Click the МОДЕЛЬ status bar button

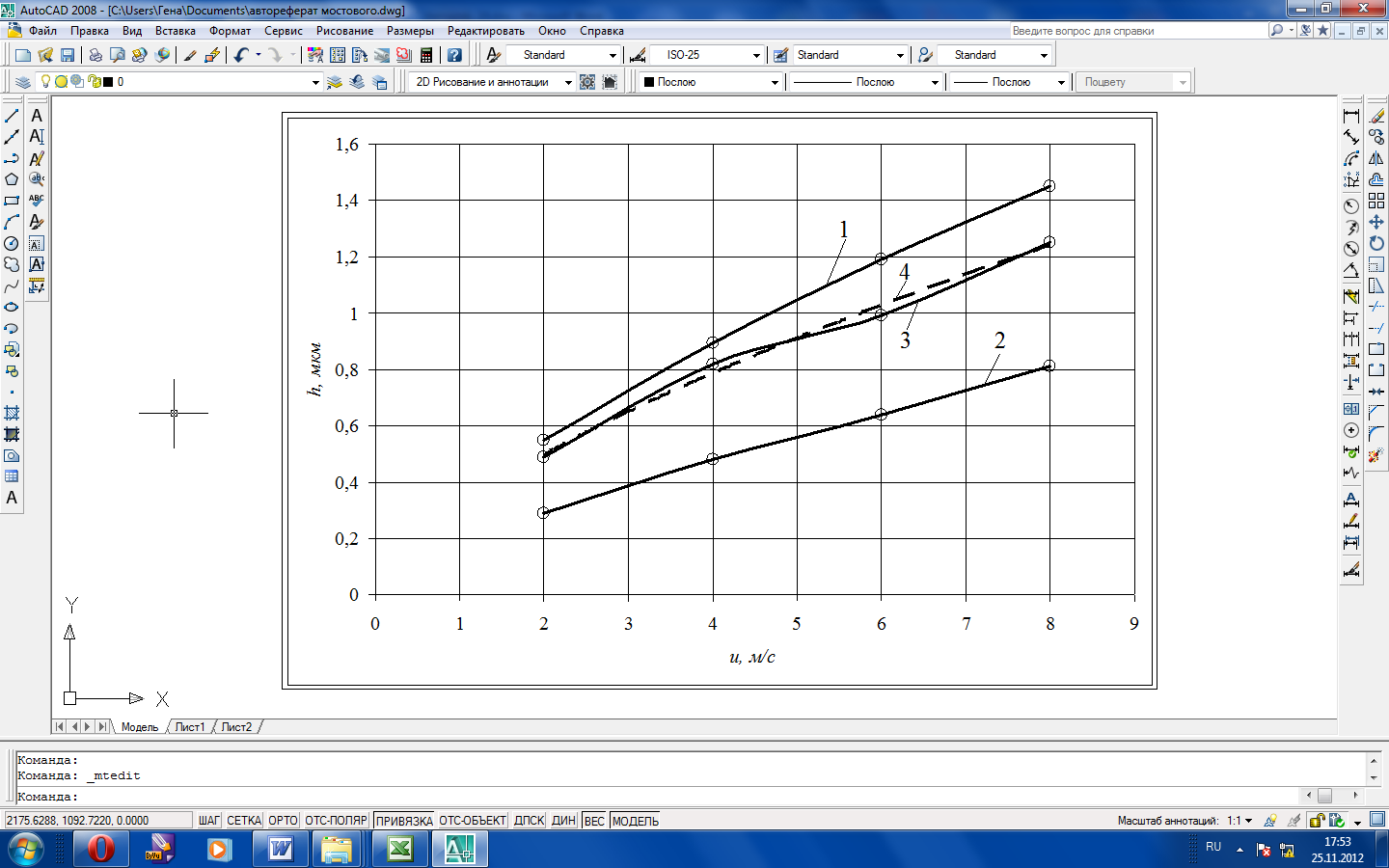point(636,821)
